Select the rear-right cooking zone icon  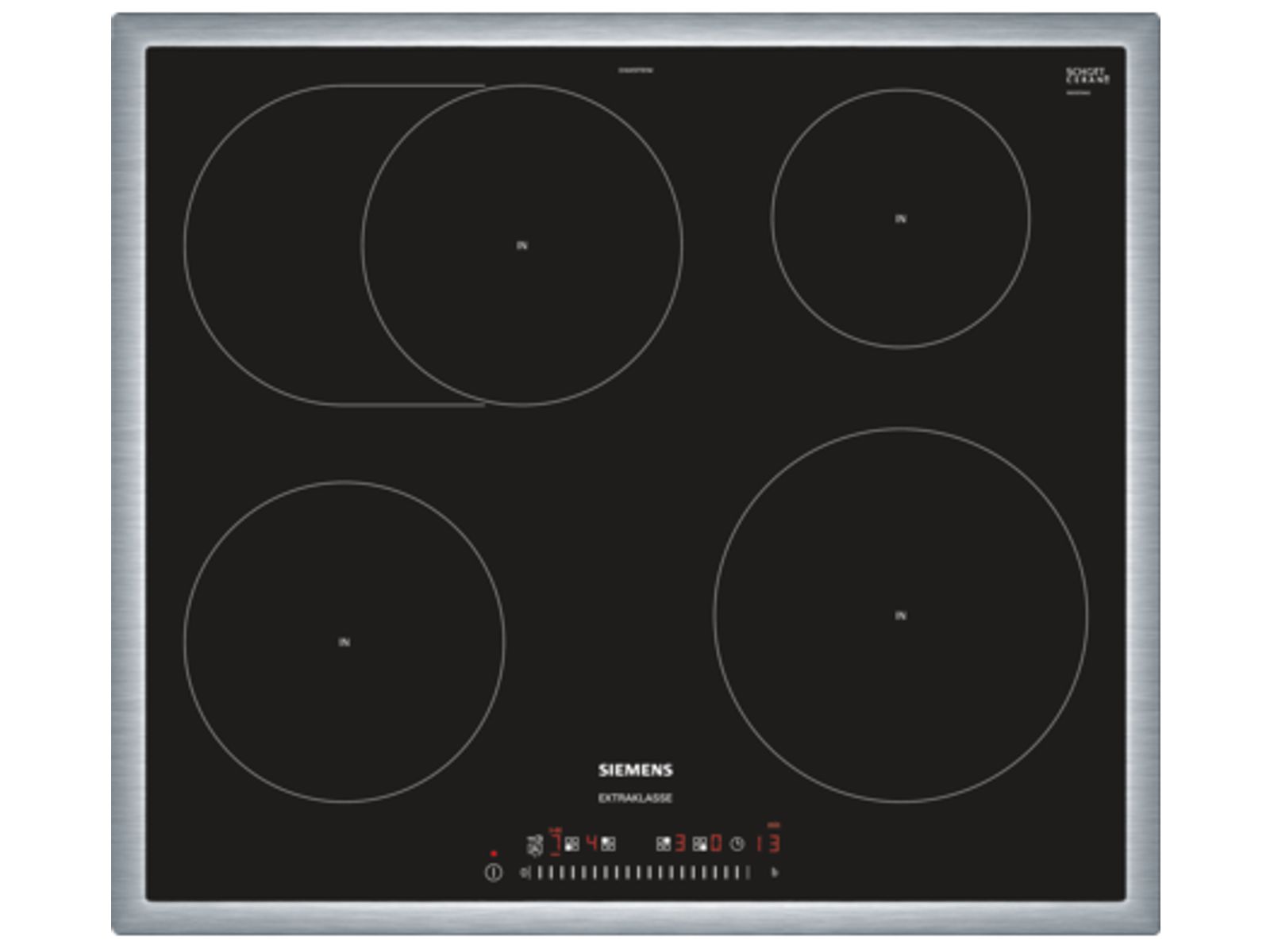point(664,844)
